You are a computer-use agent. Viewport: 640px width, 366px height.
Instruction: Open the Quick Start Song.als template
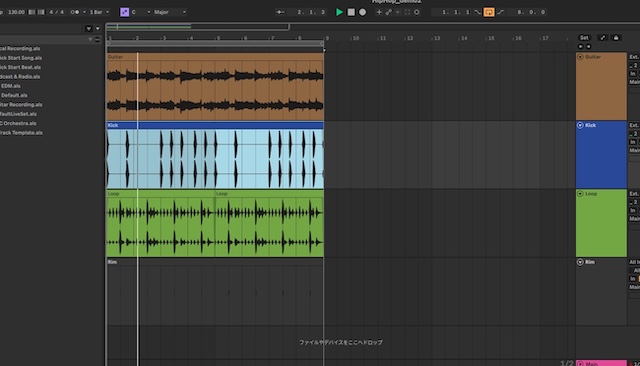tap(21, 58)
